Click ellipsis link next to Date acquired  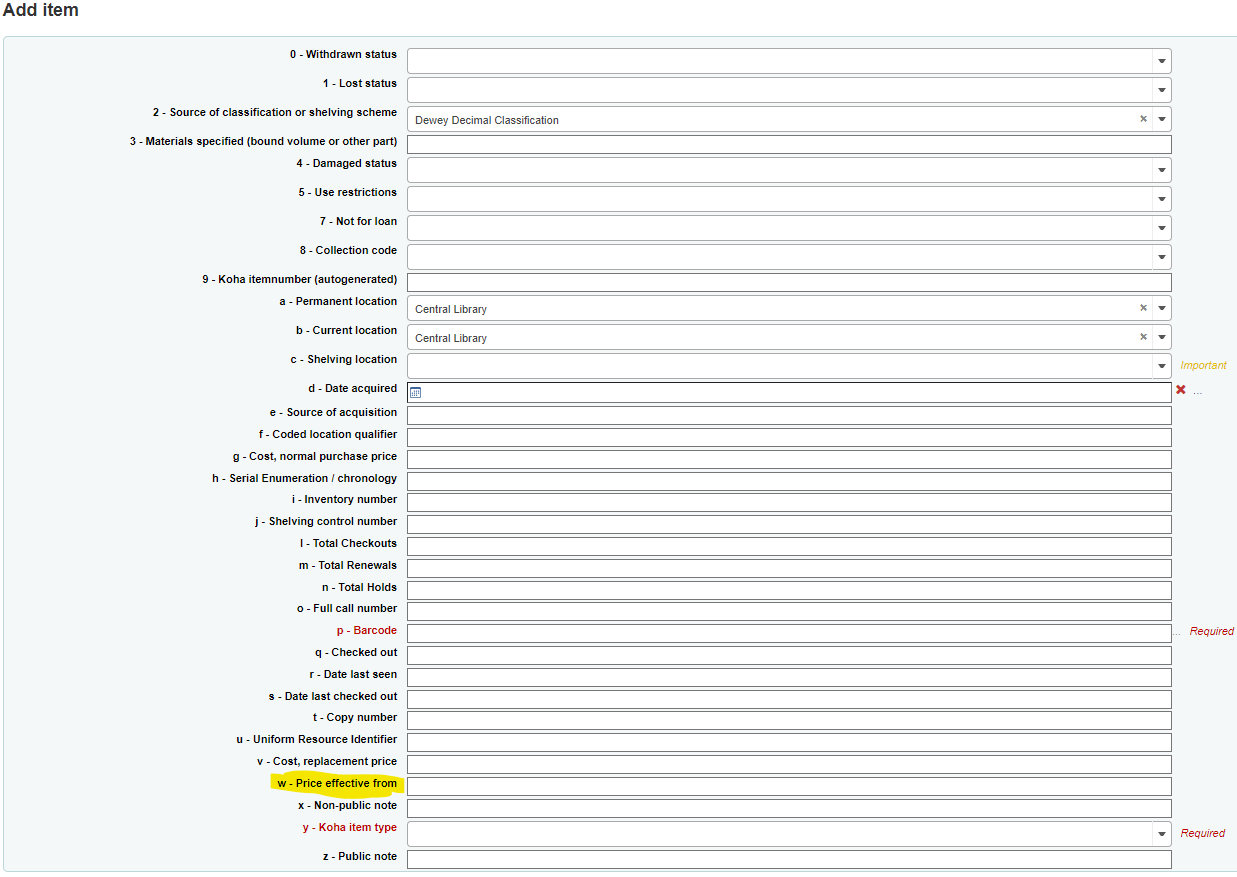pyautogui.click(x=1198, y=391)
